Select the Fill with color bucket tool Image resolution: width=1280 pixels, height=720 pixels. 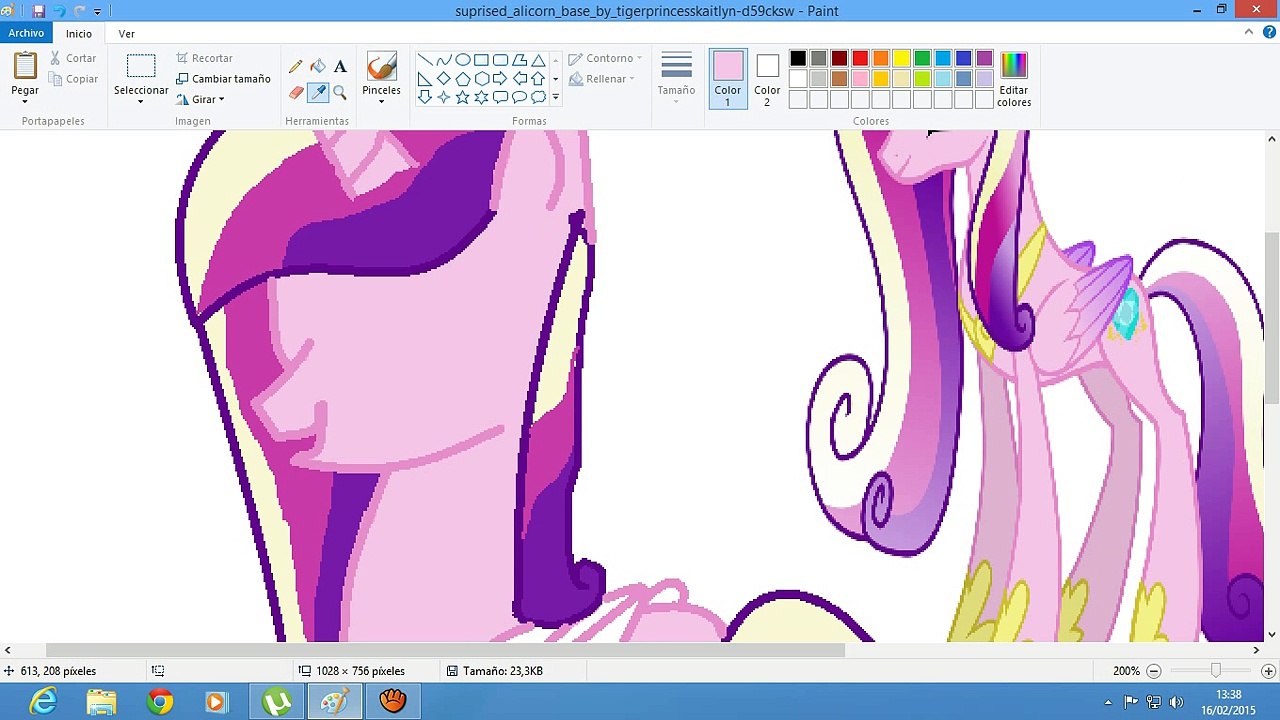click(318, 67)
